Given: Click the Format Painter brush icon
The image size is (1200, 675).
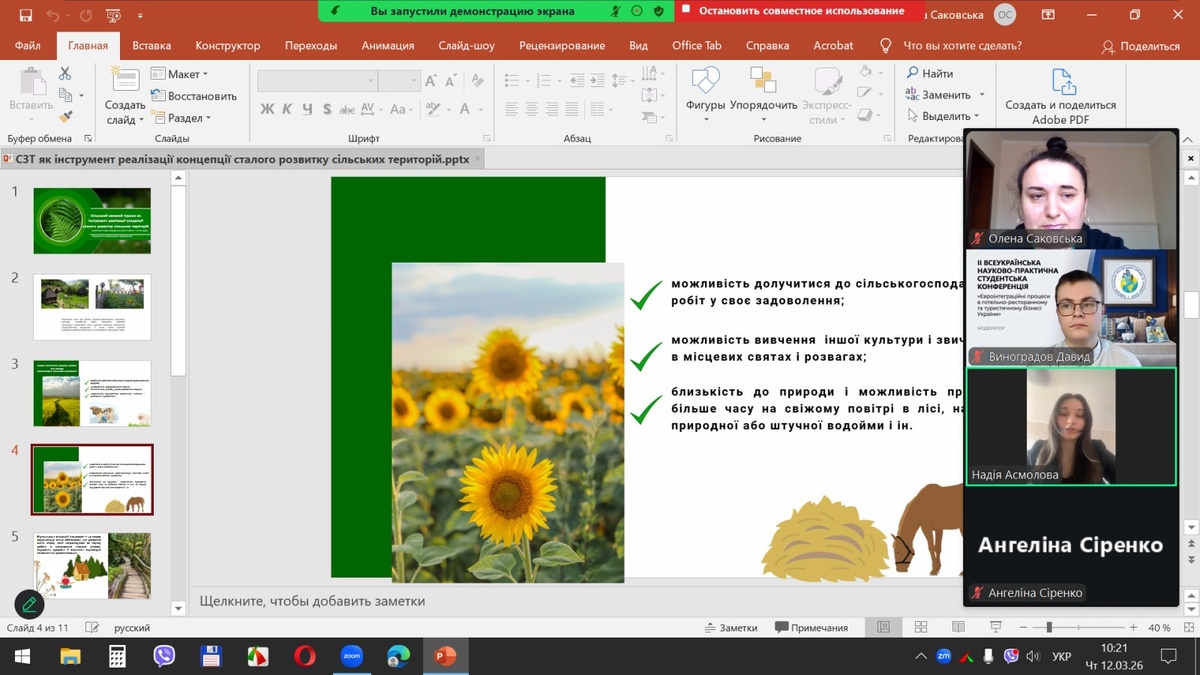Looking at the screenshot, I should coord(65,117).
